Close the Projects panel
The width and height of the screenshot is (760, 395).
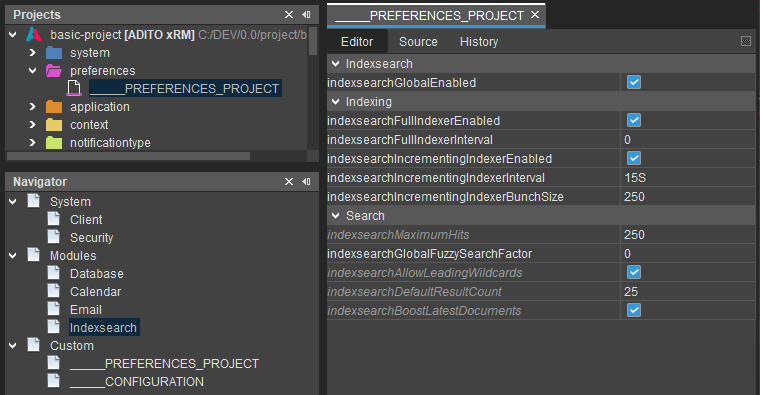coord(289,15)
